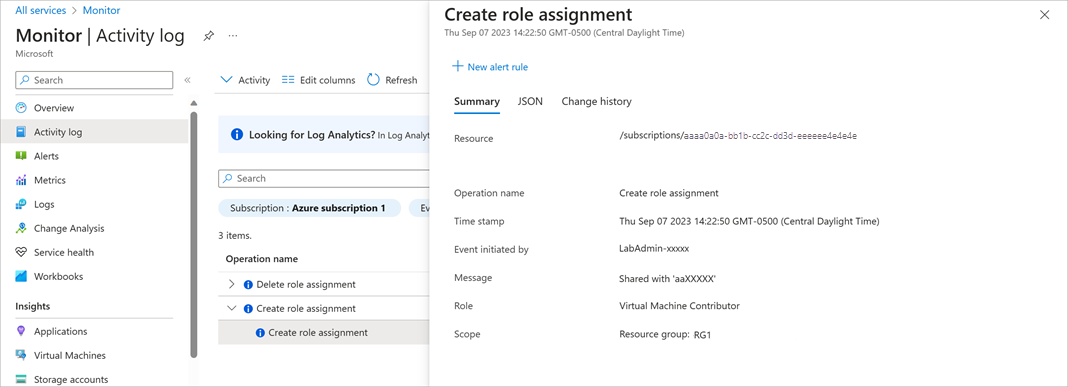Close the Create role assignment panel
Image resolution: width=1068 pixels, height=387 pixels.
point(1044,15)
